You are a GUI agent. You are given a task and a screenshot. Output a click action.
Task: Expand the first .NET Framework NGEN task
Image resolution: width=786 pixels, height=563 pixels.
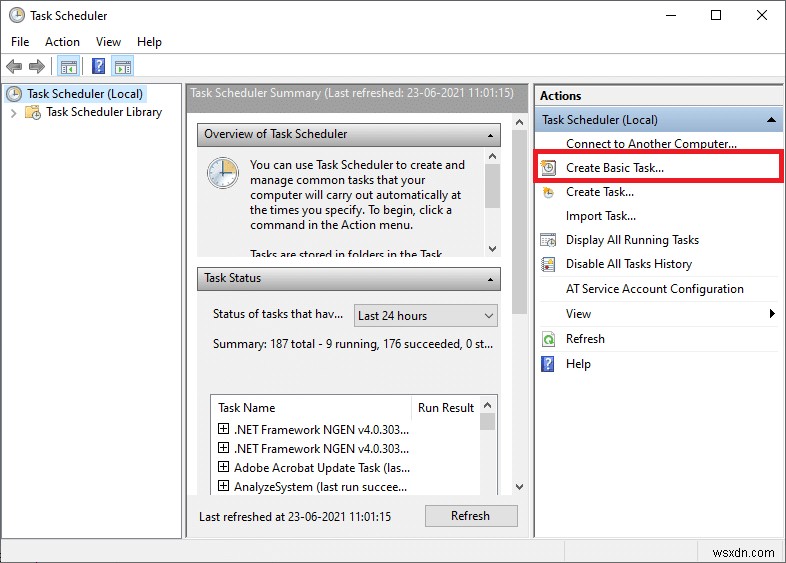[224, 429]
